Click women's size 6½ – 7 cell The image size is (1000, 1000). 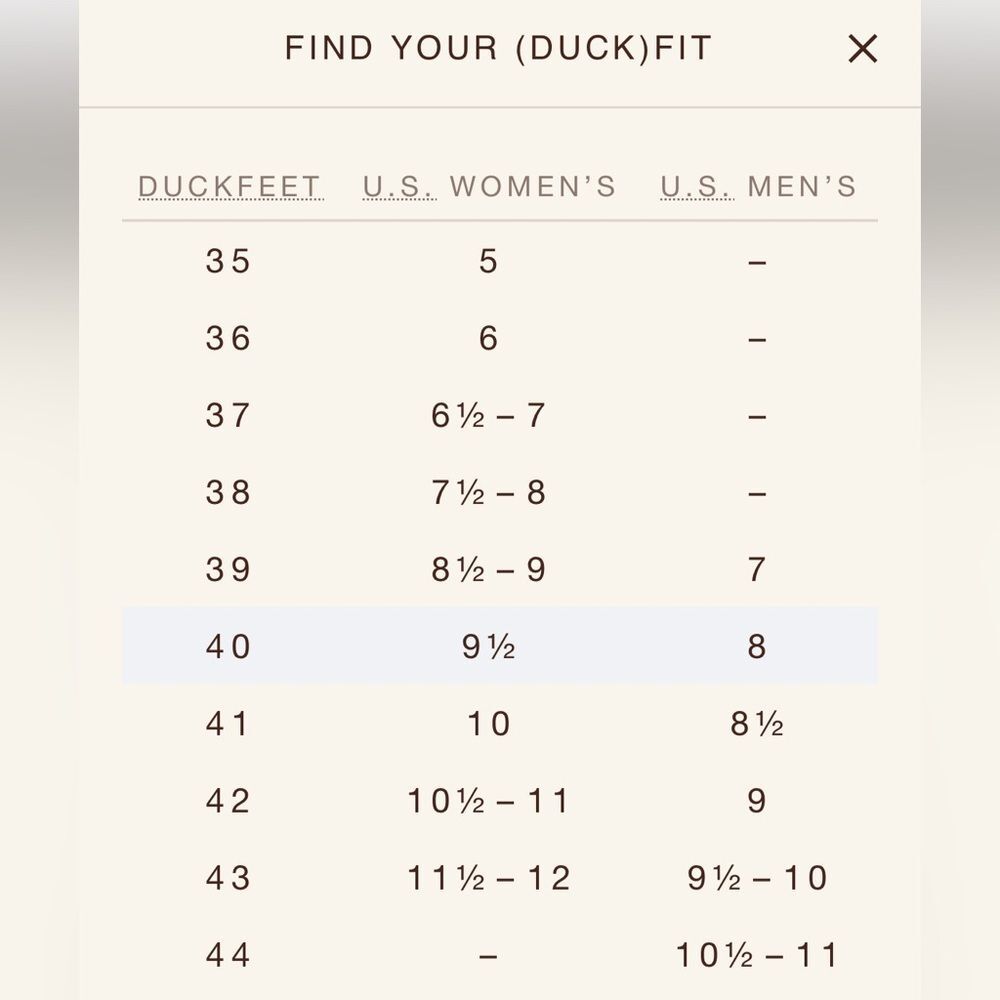(489, 416)
